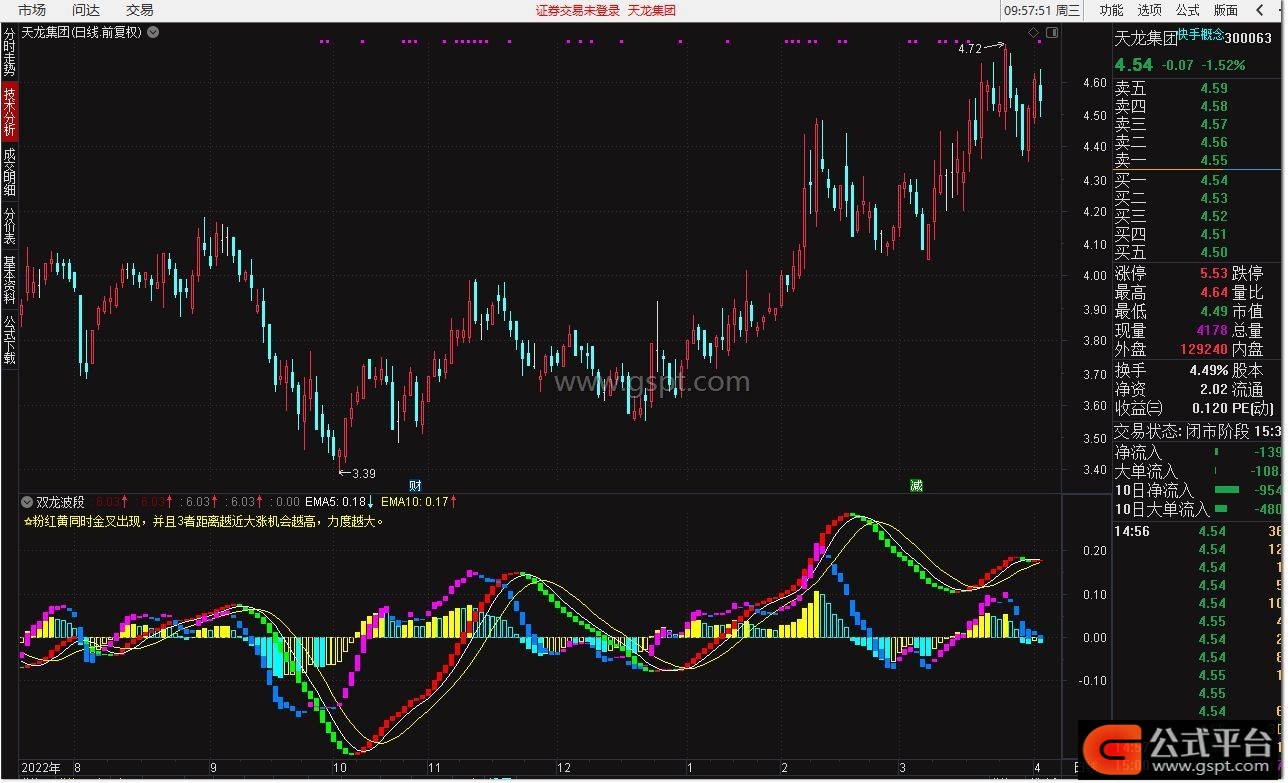Open 分价表 sidebar tab
This screenshot has height=783, width=1288.
9,227
